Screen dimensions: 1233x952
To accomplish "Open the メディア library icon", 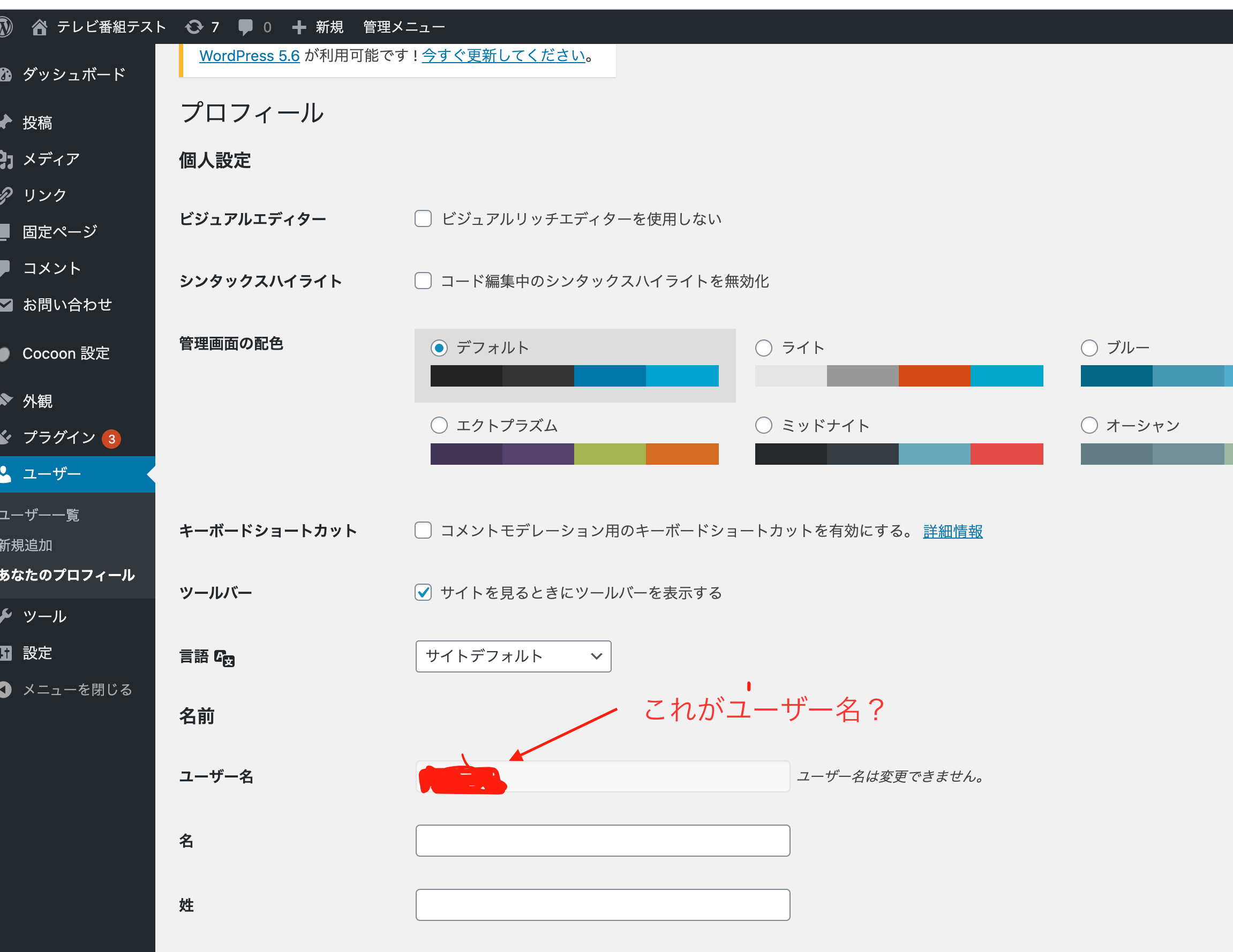I will [7, 158].
